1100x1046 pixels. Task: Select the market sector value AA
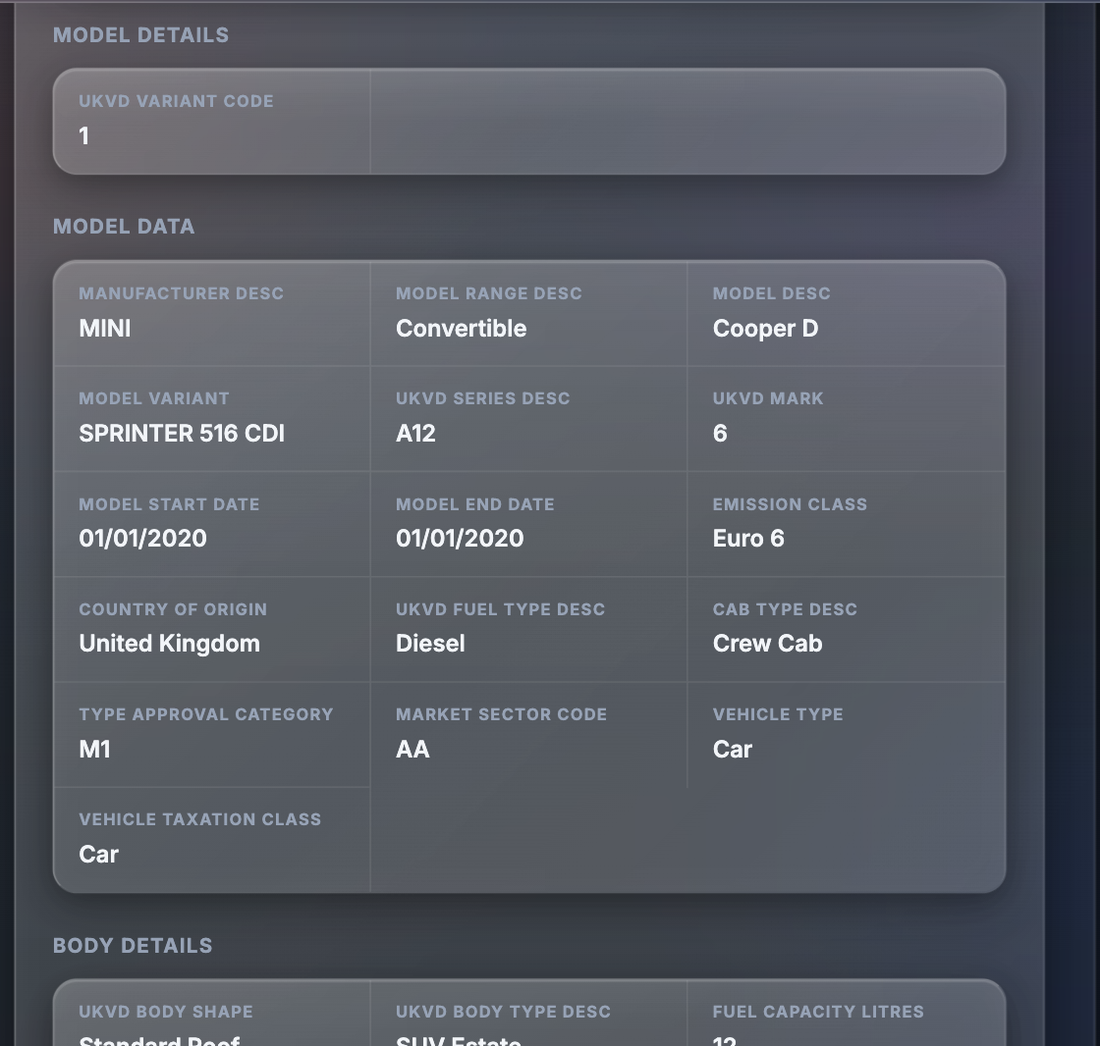pos(412,749)
